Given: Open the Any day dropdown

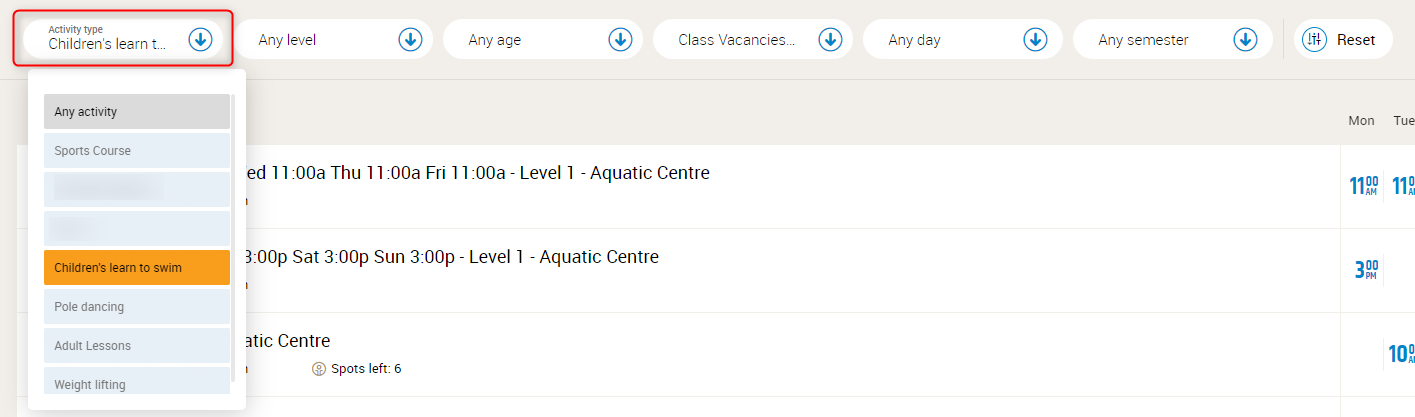Looking at the screenshot, I should [x=965, y=40].
